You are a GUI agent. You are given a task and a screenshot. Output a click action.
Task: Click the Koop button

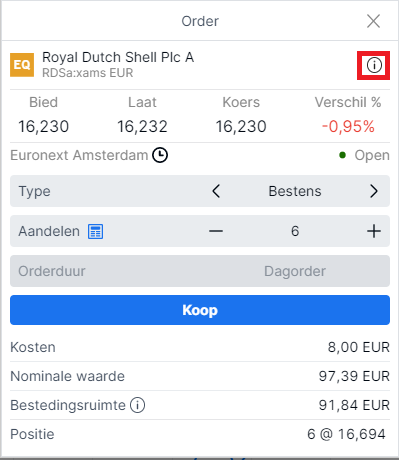[x=200, y=310]
